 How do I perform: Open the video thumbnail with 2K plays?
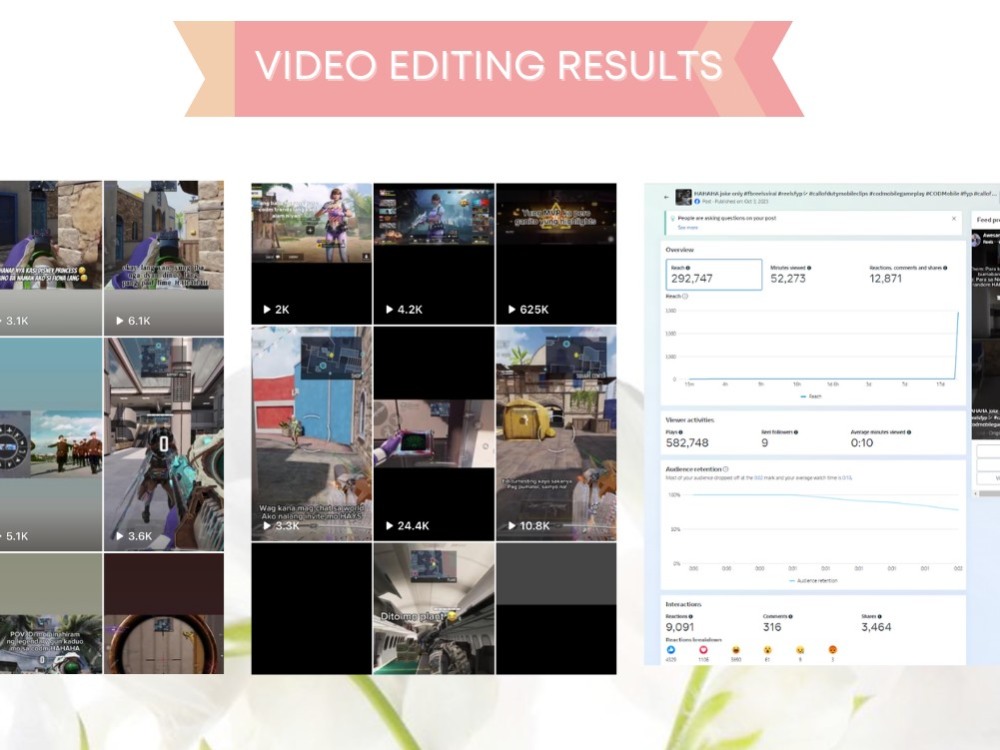pyautogui.click(x=311, y=254)
